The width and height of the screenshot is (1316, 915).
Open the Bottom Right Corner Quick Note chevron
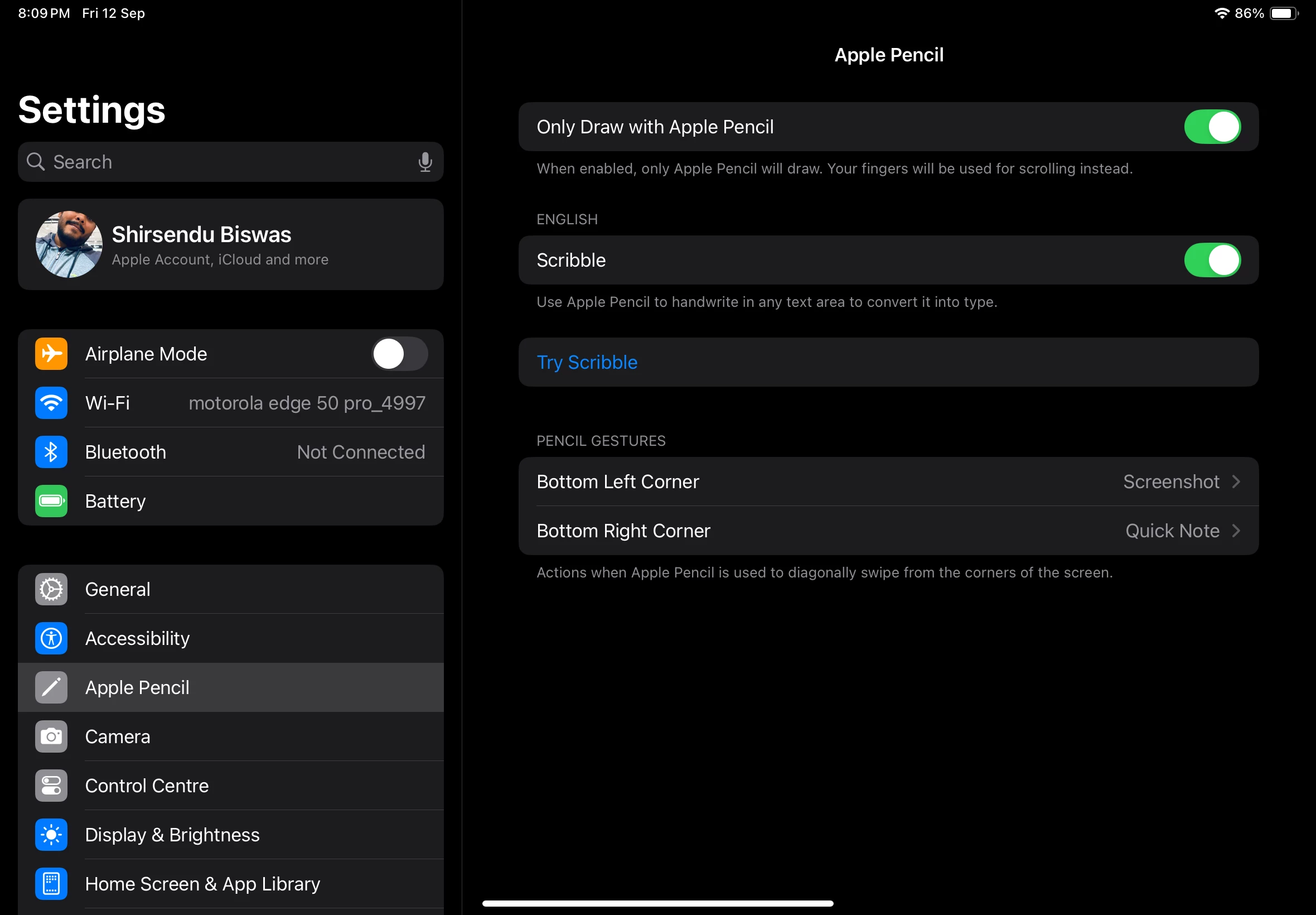[1236, 531]
